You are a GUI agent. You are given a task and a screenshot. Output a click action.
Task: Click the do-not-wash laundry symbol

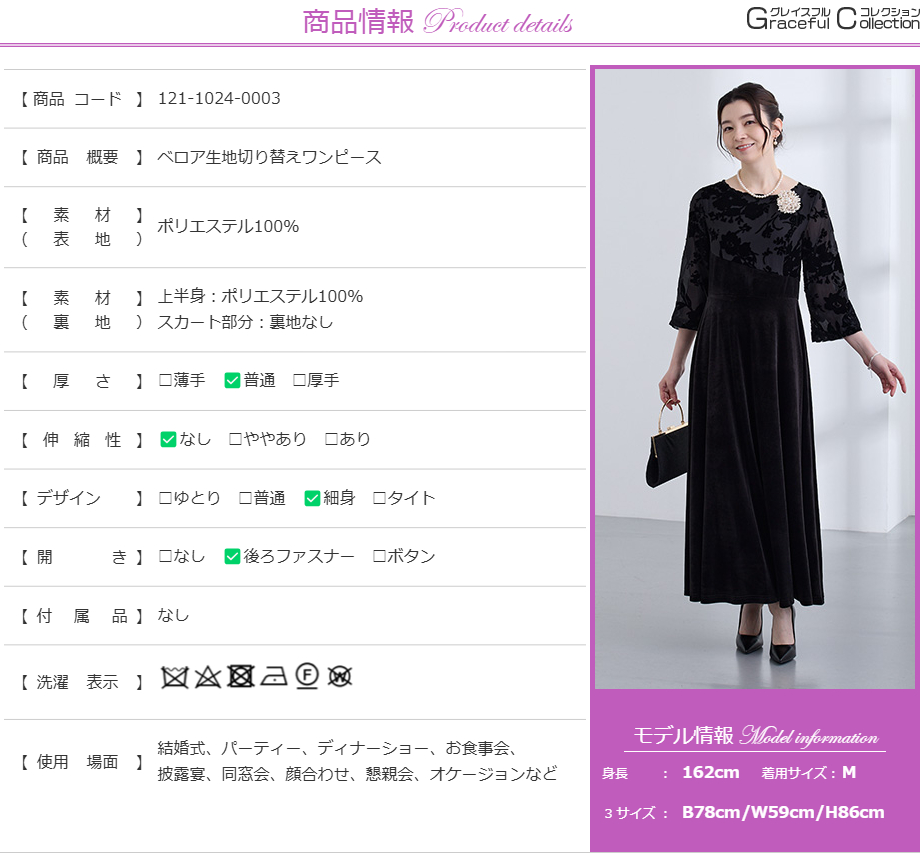tap(175, 677)
